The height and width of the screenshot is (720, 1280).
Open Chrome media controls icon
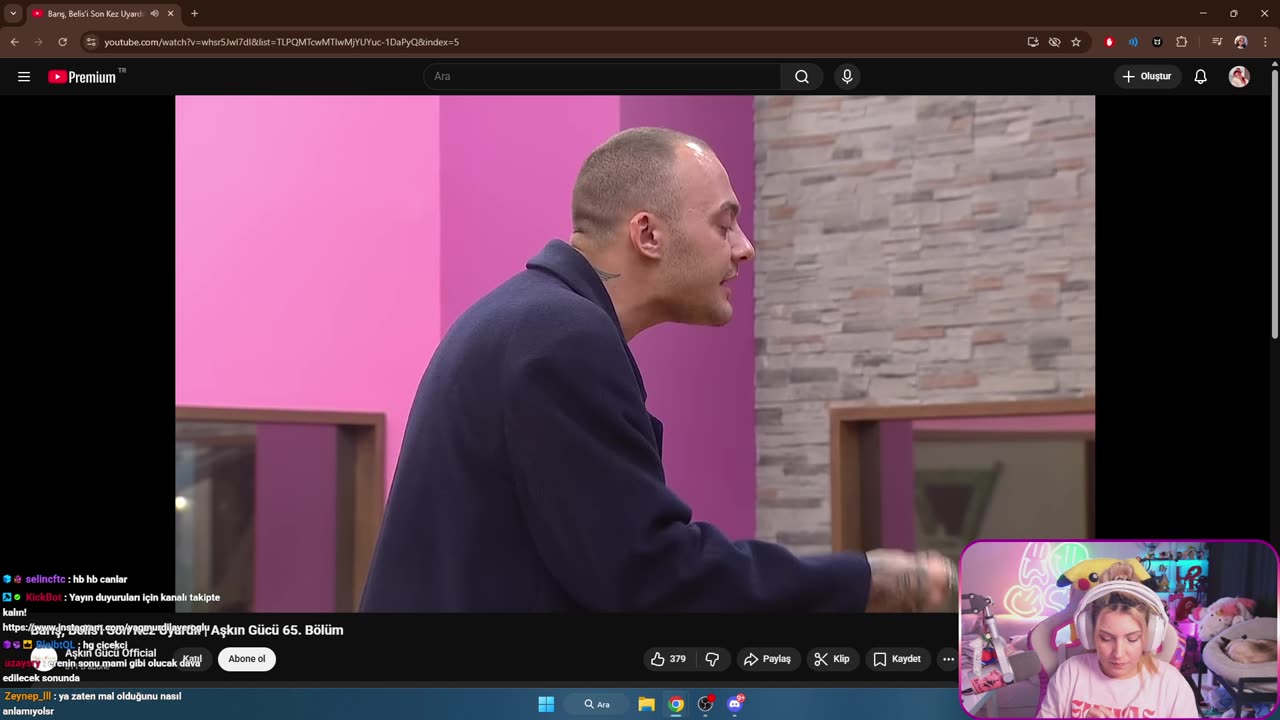coord(1217,42)
